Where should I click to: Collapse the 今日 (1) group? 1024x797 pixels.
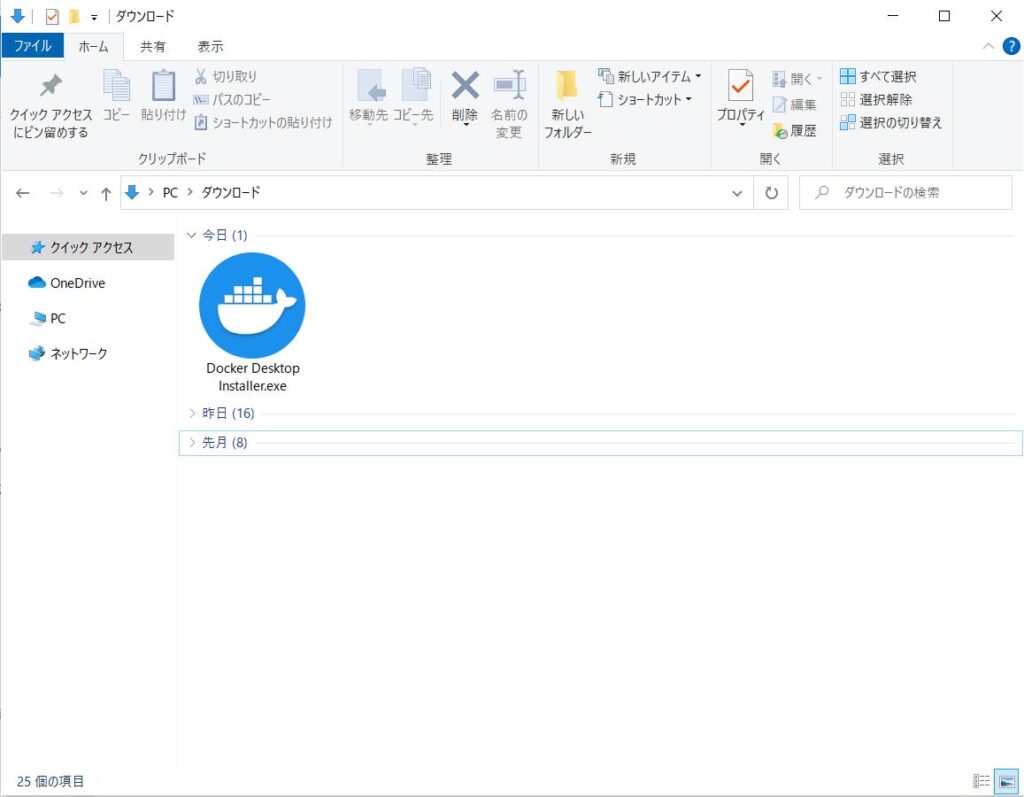pyautogui.click(x=191, y=235)
